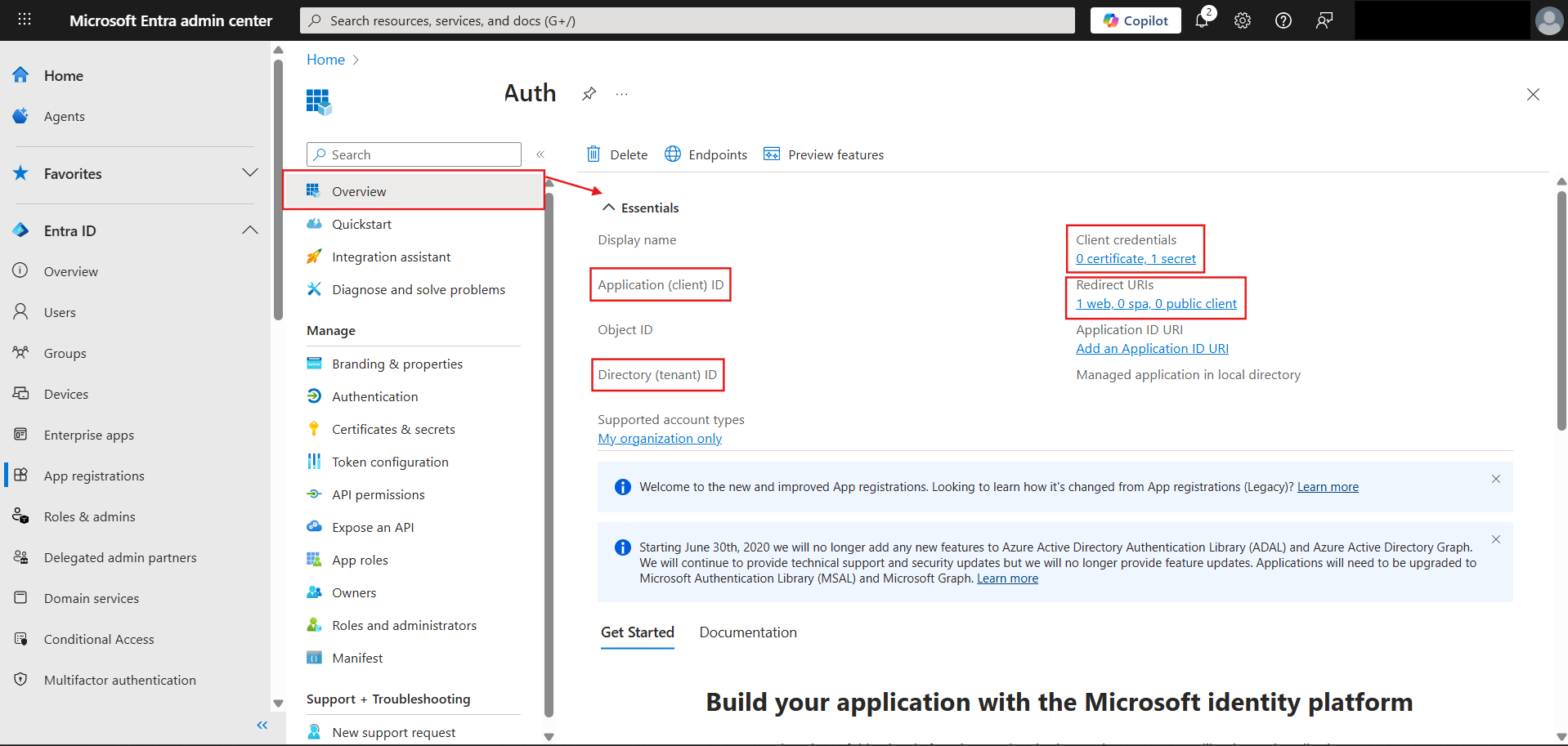The height and width of the screenshot is (746, 1568).
Task: Click the Delete trash can toolbar button
Action: 617,154
